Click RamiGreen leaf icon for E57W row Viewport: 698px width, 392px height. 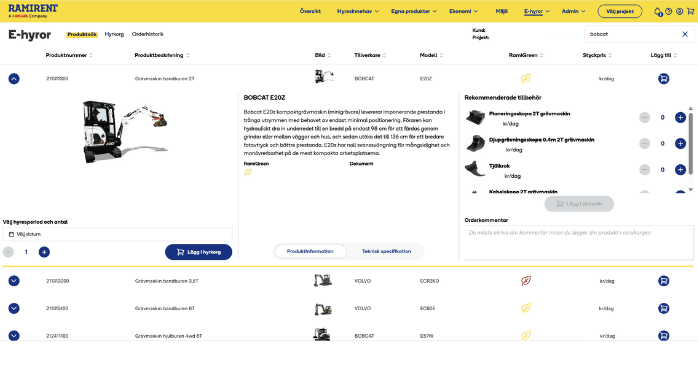pos(526,335)
